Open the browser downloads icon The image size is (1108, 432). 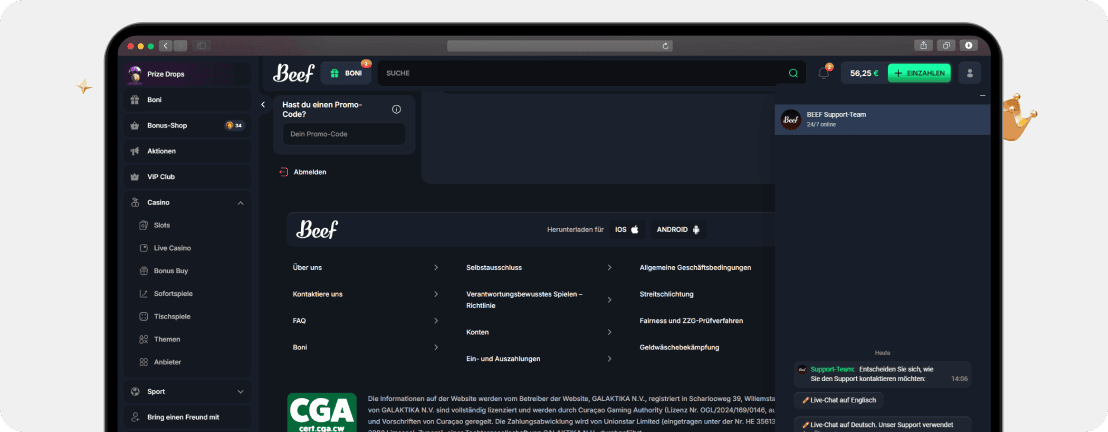pos(968,45)
